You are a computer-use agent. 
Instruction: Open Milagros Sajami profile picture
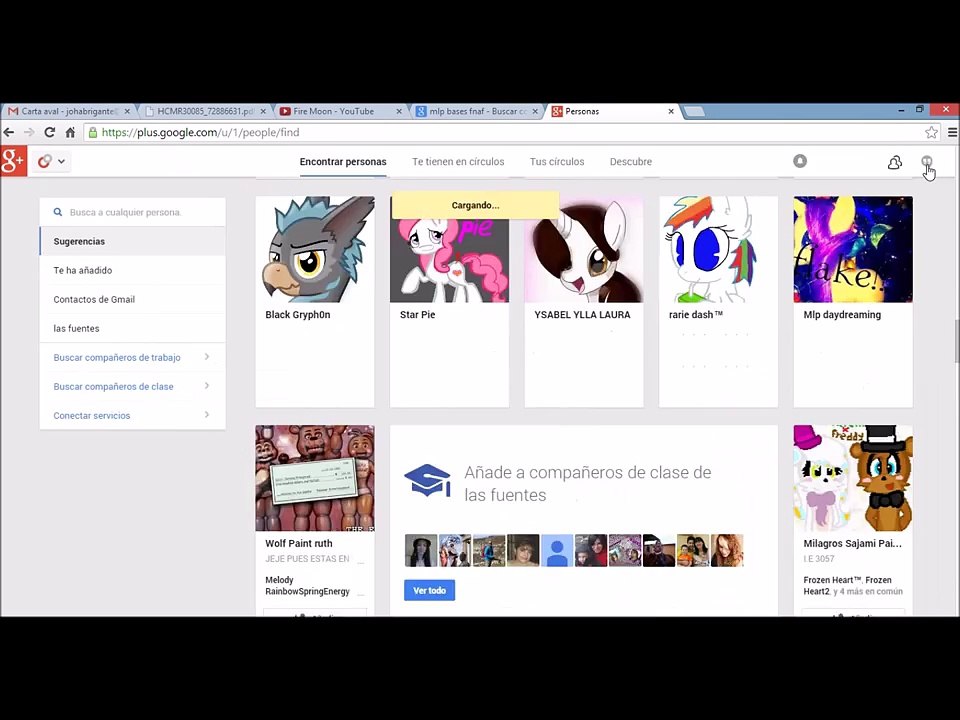[853, 478]
